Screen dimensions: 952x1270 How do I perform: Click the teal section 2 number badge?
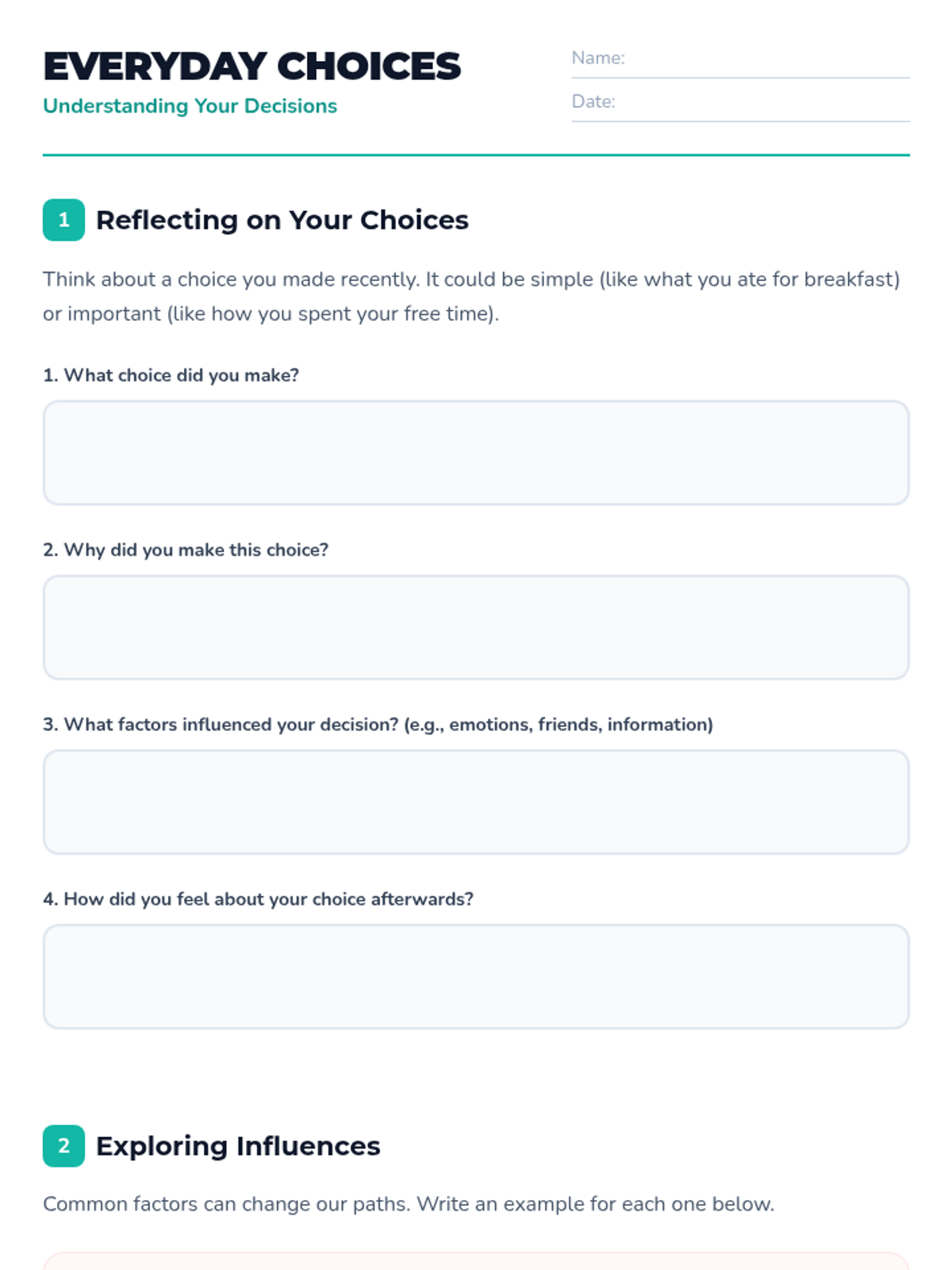[63, 1145]
